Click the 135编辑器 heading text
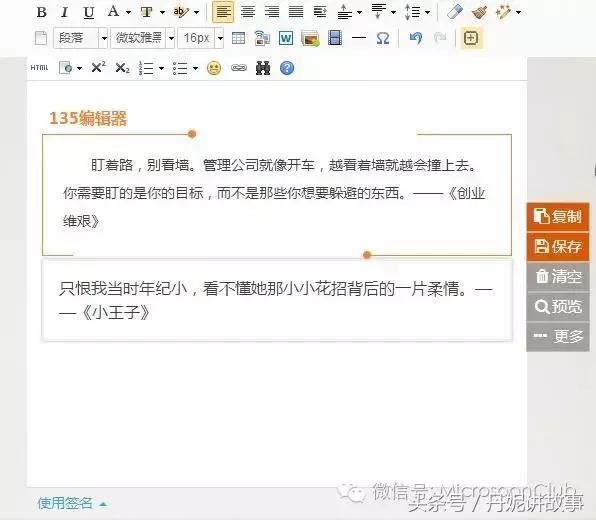The height and width of the screenshot is (520, 596). pos(88,118)
